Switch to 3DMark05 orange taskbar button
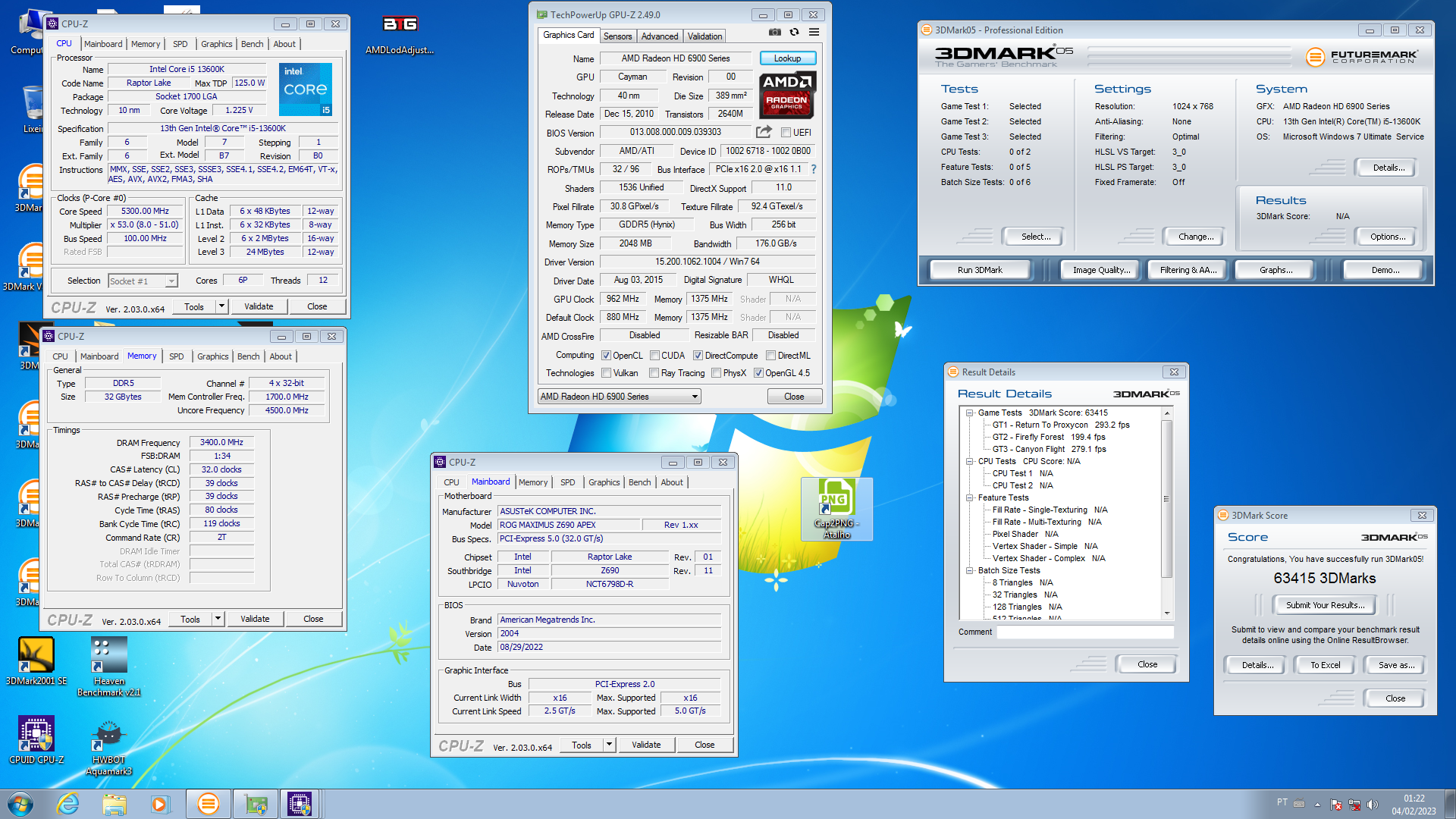The image size is (1456, 819). (208, 804)
